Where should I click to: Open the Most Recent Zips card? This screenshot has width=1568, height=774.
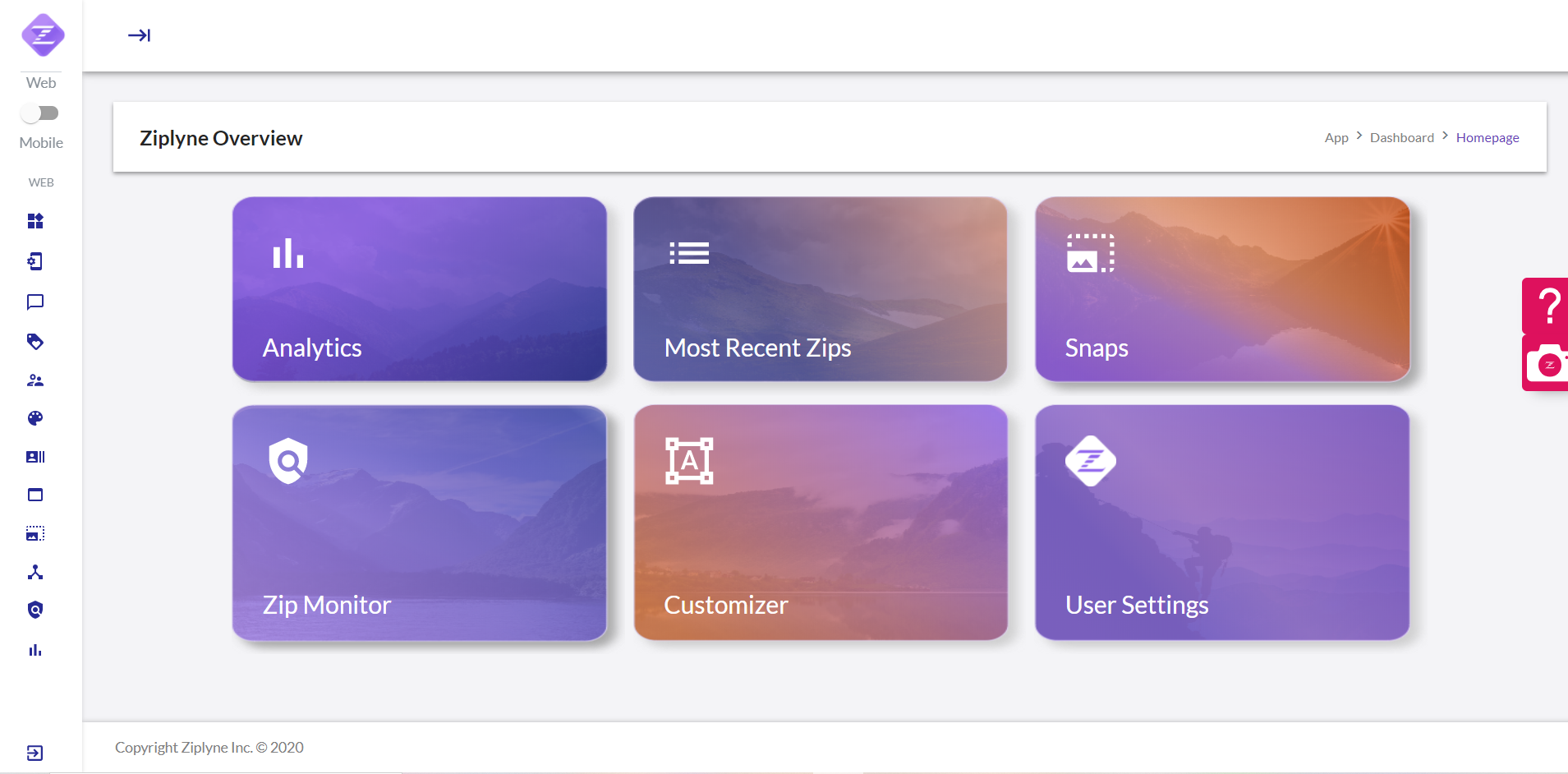(821, 288)
